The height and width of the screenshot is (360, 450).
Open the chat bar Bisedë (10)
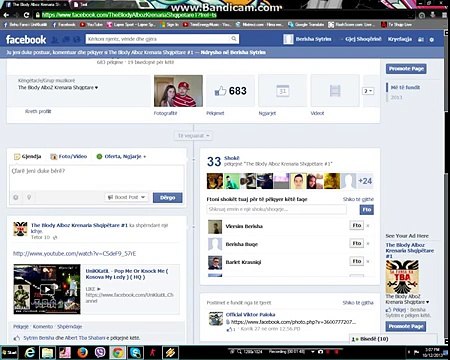(x=393, y=339)
